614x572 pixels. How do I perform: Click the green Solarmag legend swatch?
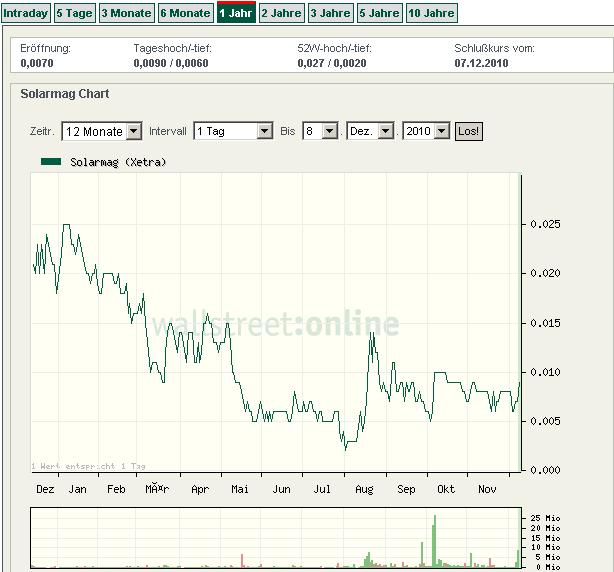51,161
